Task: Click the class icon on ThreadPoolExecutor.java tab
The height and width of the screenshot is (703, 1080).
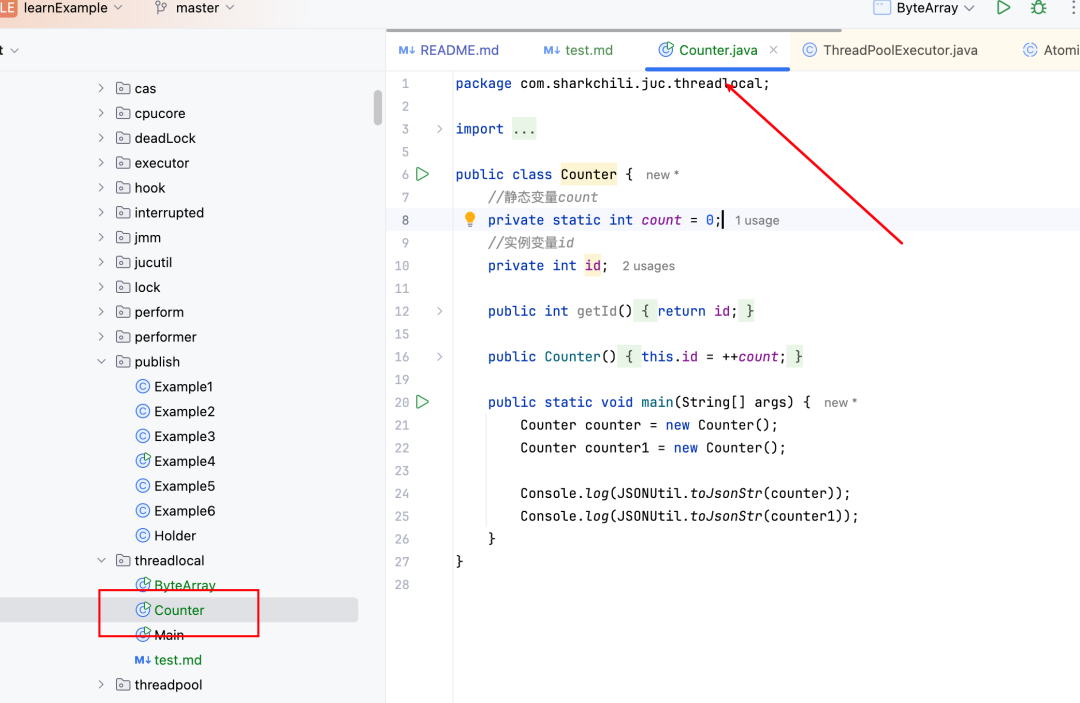Action: pos(809,50)
